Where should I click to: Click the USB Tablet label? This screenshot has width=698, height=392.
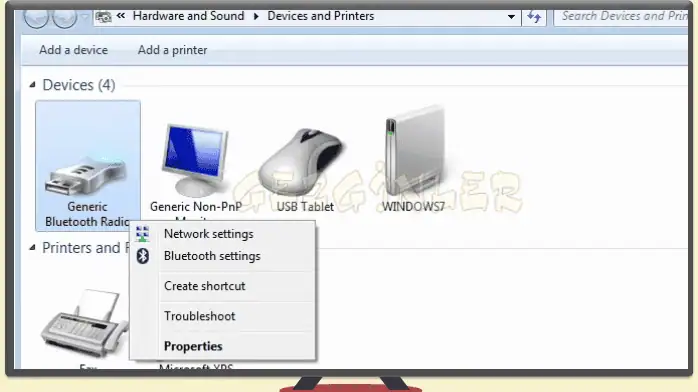click(305, 206)
